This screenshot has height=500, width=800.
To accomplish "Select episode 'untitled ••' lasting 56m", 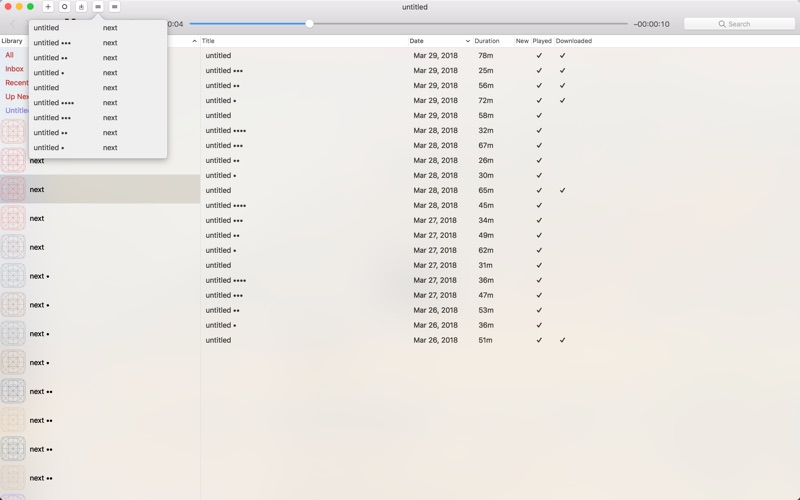I will [x=222, y=86].
